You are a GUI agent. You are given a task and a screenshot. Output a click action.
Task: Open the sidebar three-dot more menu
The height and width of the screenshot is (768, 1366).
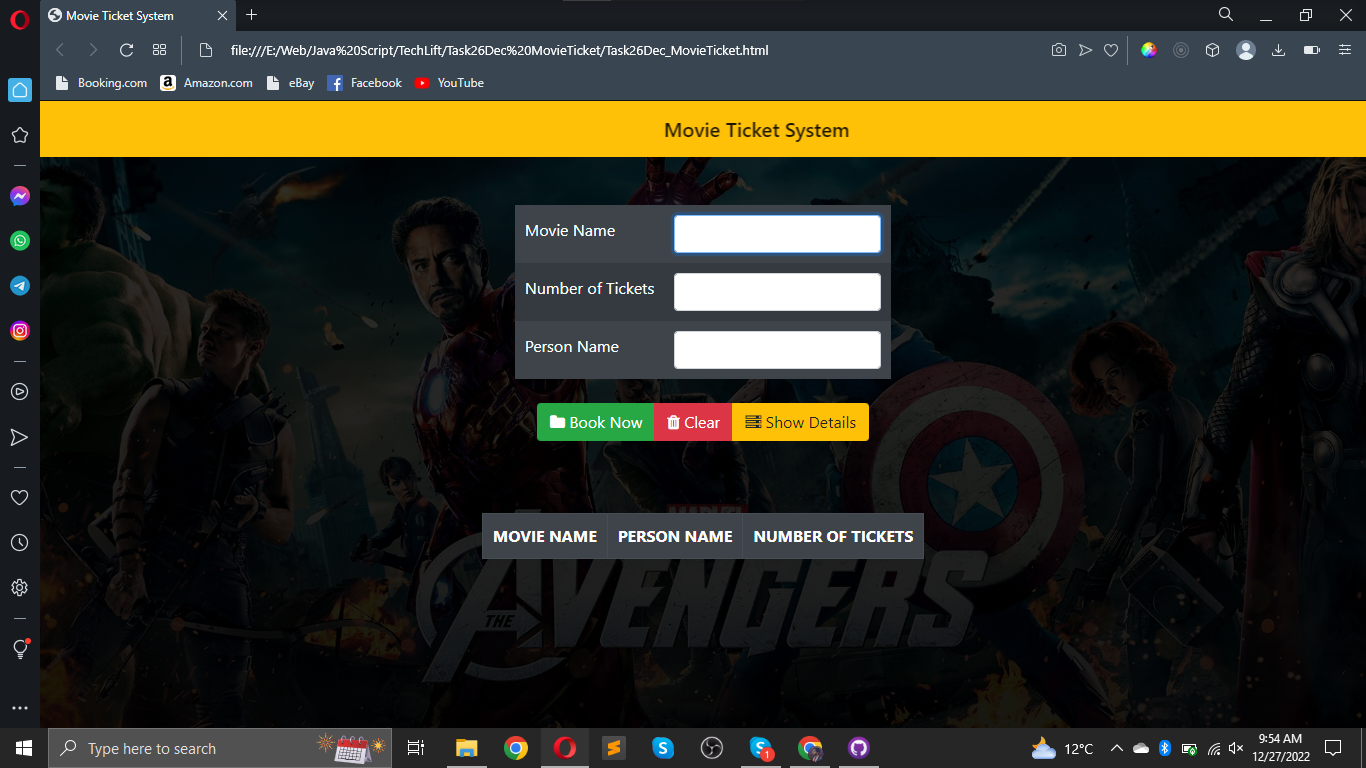point(19,708)
